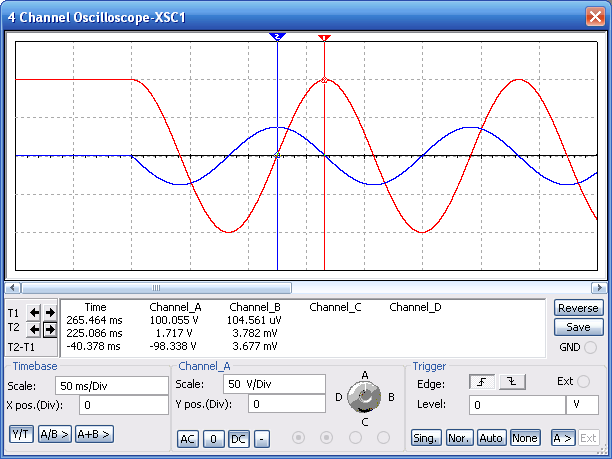This screenshot has height=459, width=612.
Task: Click the Timebase X pos.(Div) field
Action: tap(124, 405)
